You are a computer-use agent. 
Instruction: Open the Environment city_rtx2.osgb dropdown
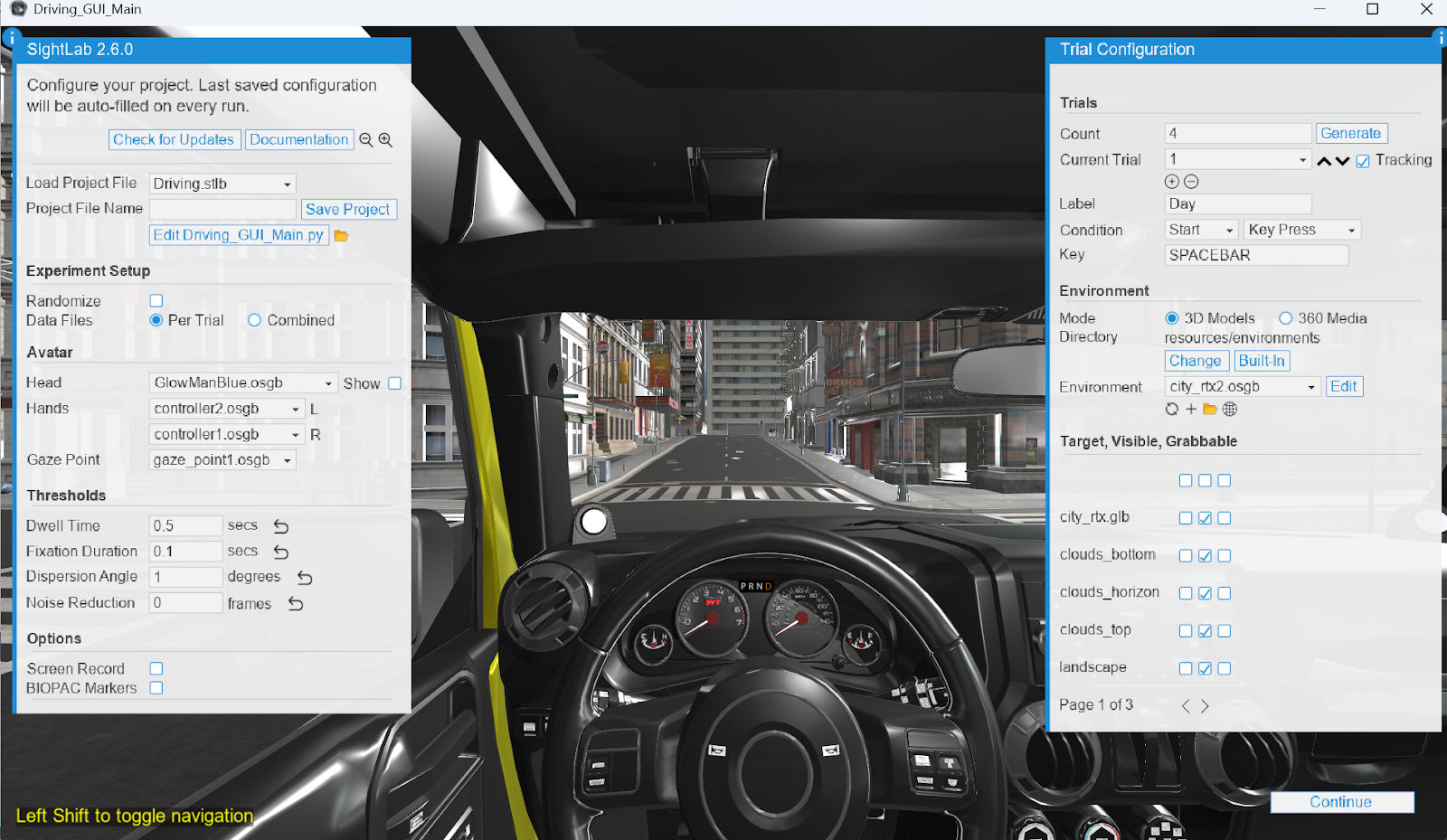(x=1243, y=387)
